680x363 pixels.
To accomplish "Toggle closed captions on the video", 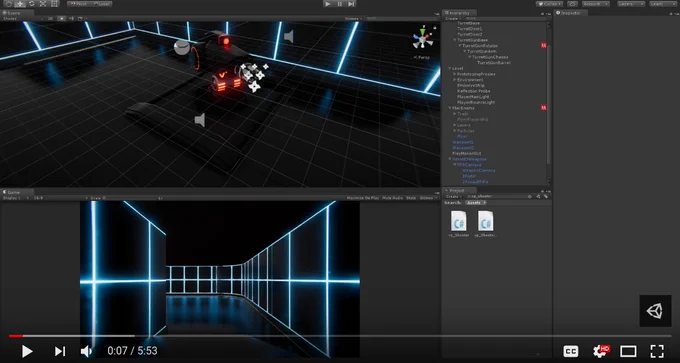I will point(571,351).
